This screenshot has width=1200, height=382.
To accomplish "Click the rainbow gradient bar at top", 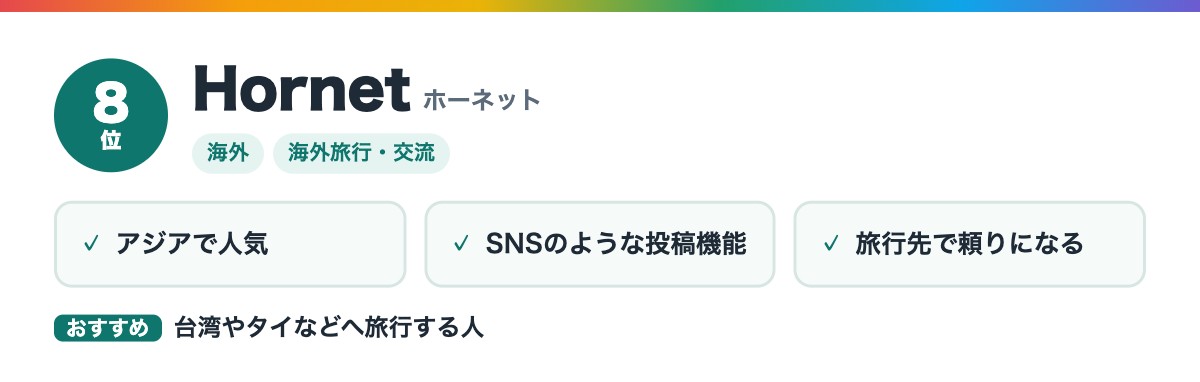I will click(600, 6).
